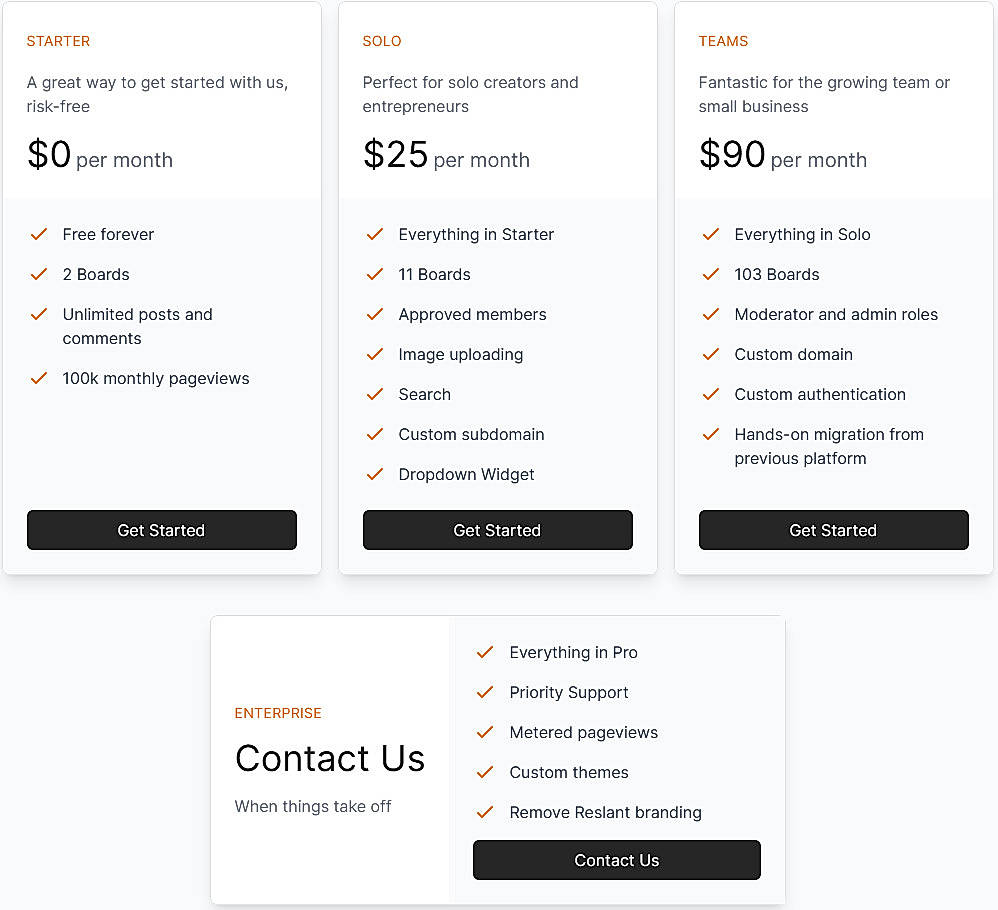Select the checkmark next to 100k monthly pageviews
This screenshot has width=998, height=910.
click(39, 378)
